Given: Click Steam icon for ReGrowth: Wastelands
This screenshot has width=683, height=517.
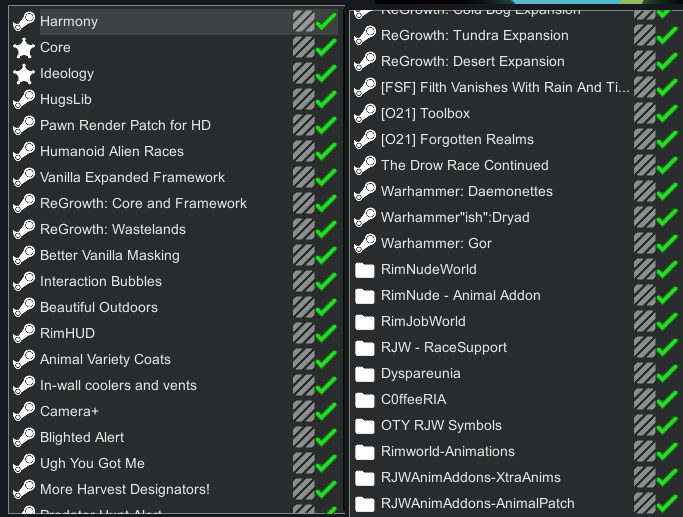Looking at the screenshot, I should tap(24, 230).
